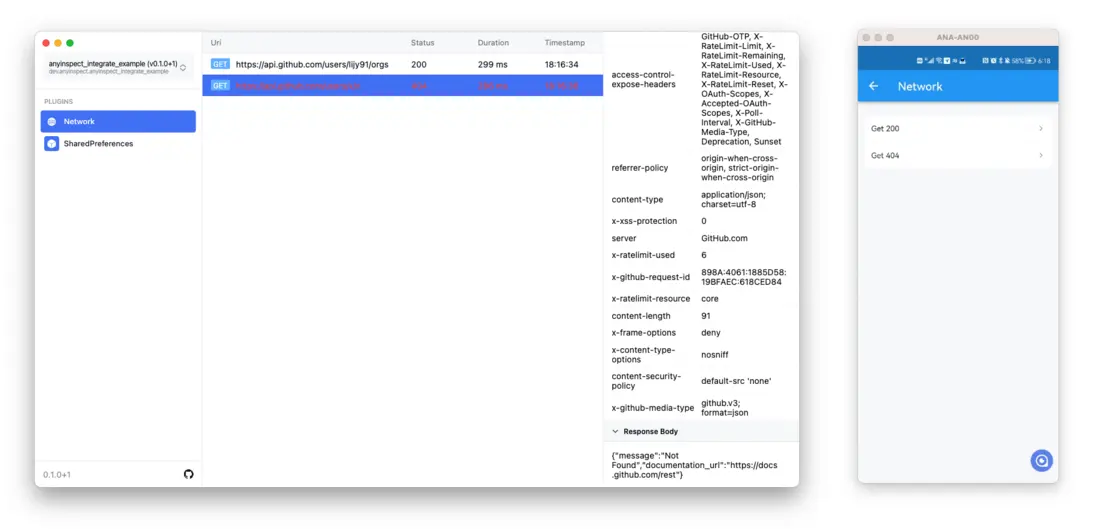Click the Uri column header
This screenshot has width=1098, height=529.
click(x=216, y=43)
